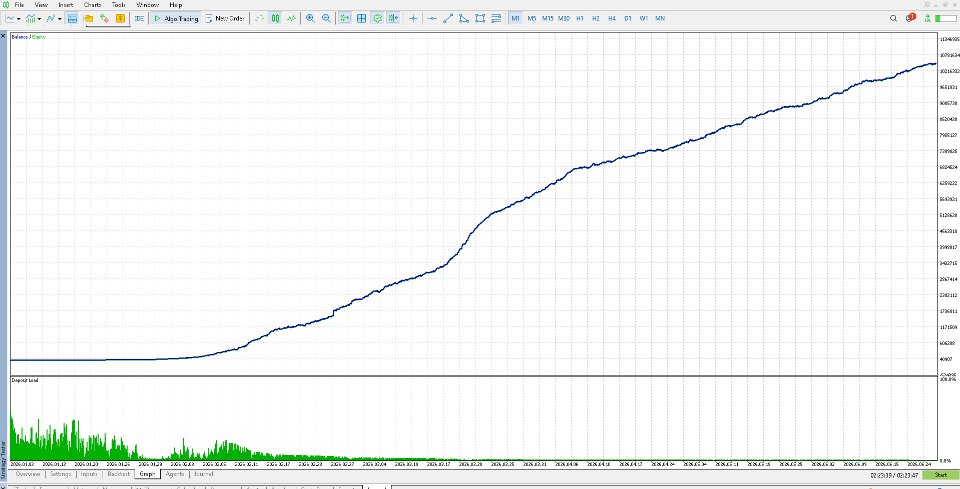The width and height of the screenshot is (960, 489).
Task: Zoom out of the chart
Action: (x=326, y=18)
